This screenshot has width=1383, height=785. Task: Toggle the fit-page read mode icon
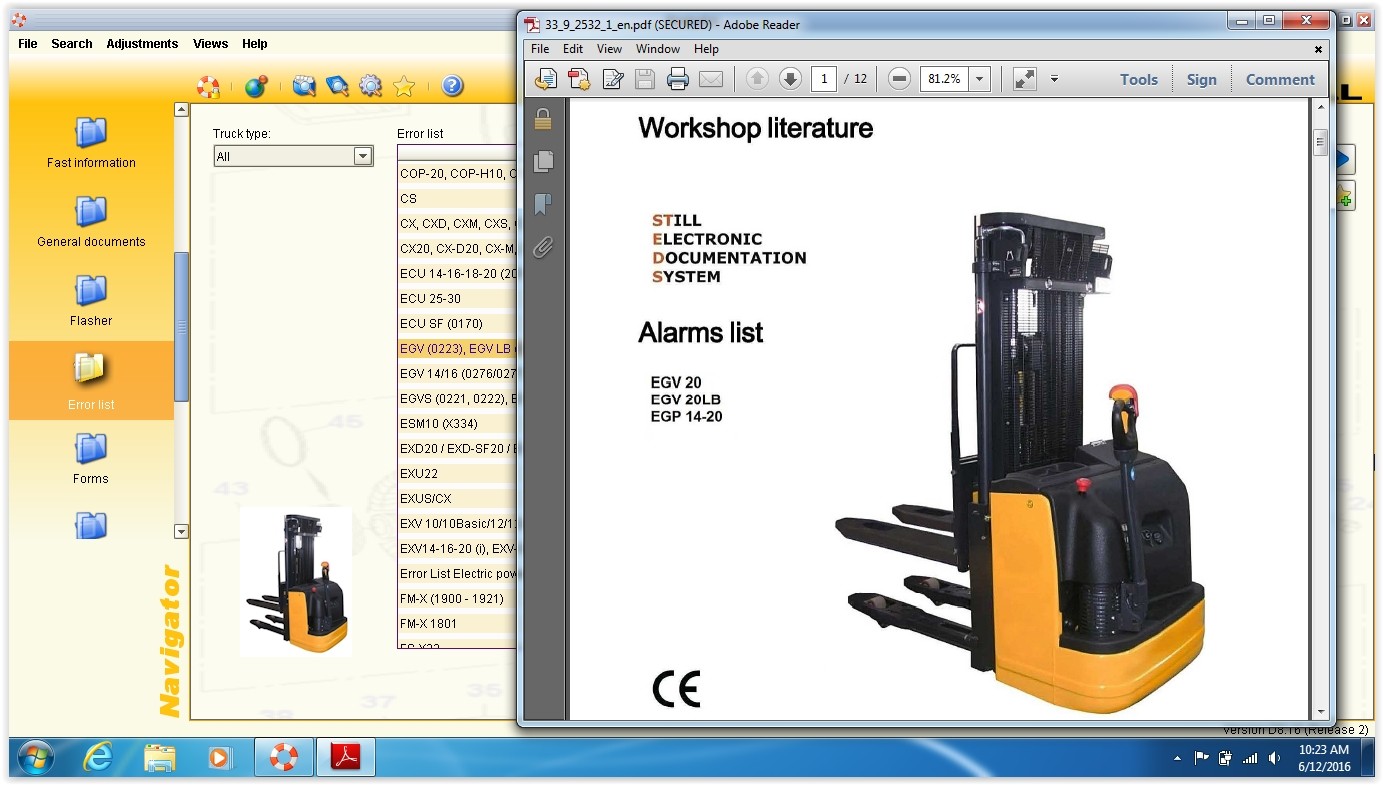point(1024,80)
